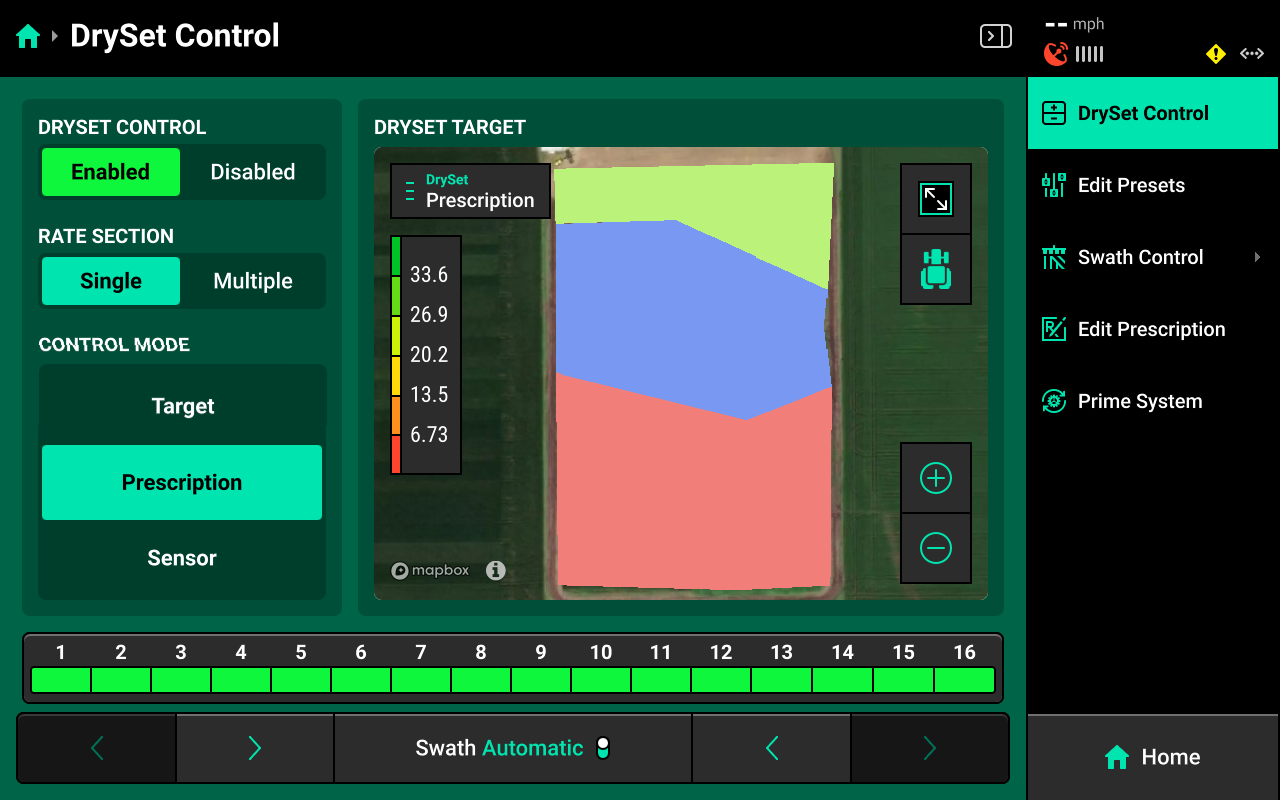
Task: Select Target control mode
Action: coord(182,406)
